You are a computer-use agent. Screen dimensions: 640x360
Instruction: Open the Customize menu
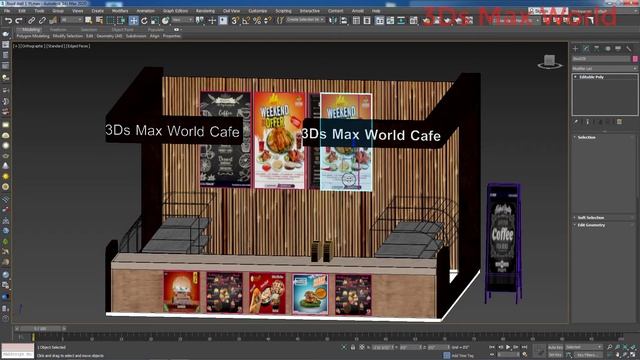[x=258, y=11]
